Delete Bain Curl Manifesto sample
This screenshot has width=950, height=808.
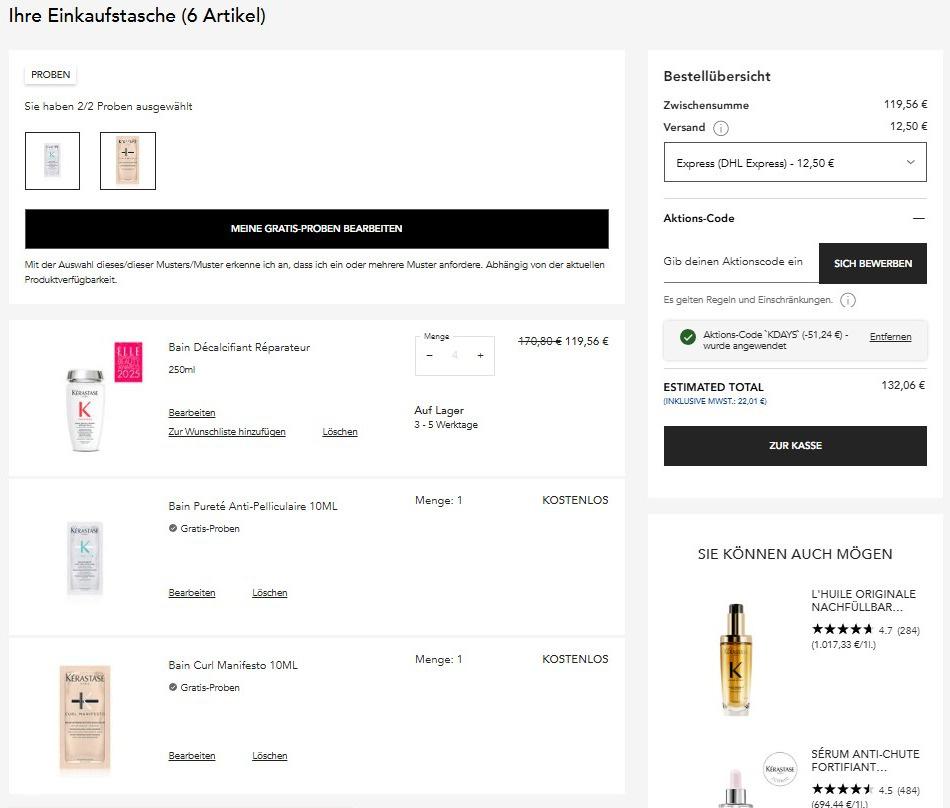point(270,755)
